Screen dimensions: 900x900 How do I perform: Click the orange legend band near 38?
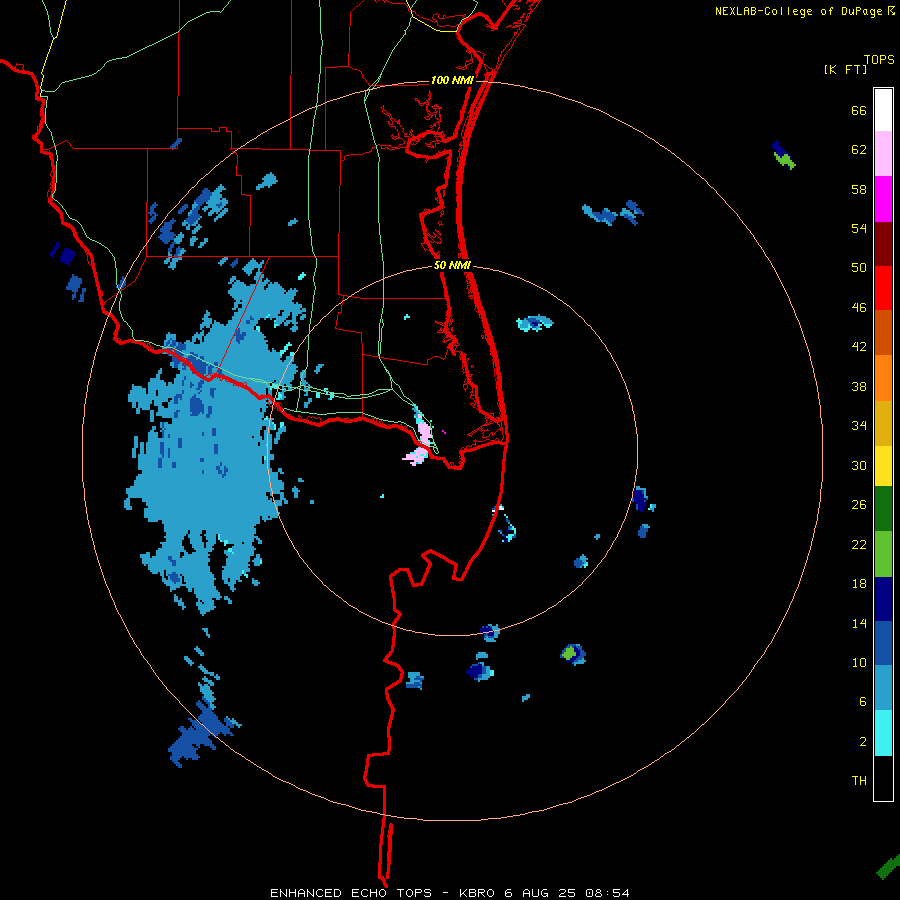[883, 378]
